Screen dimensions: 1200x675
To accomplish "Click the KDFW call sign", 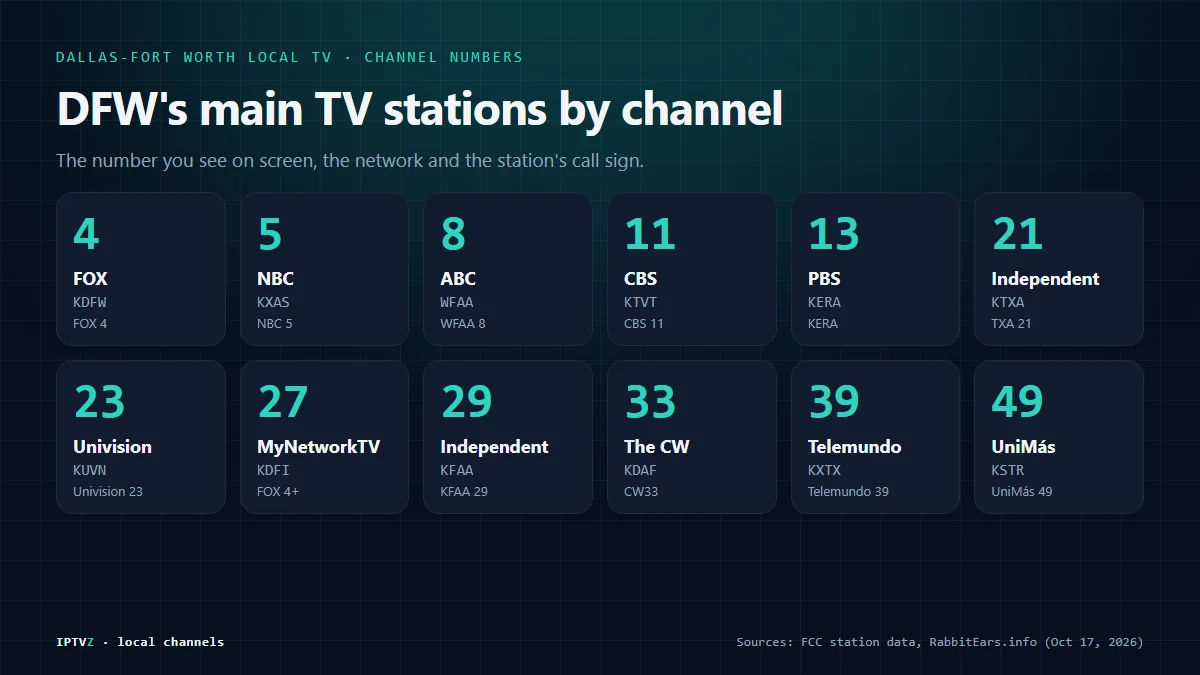I will 90,302.
